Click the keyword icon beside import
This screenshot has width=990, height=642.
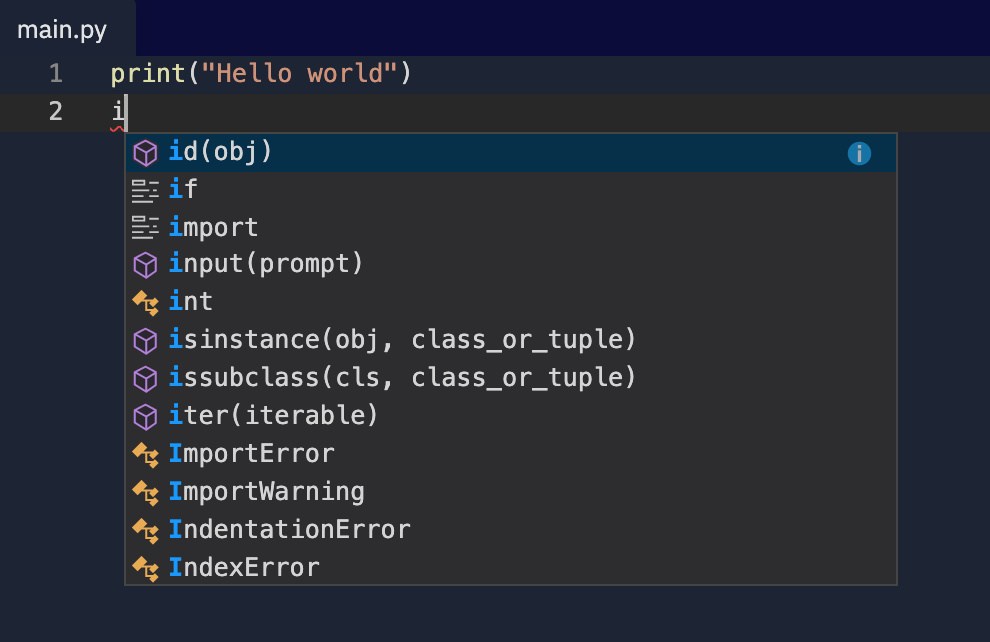pyautogui.click(x=145, y=228)
